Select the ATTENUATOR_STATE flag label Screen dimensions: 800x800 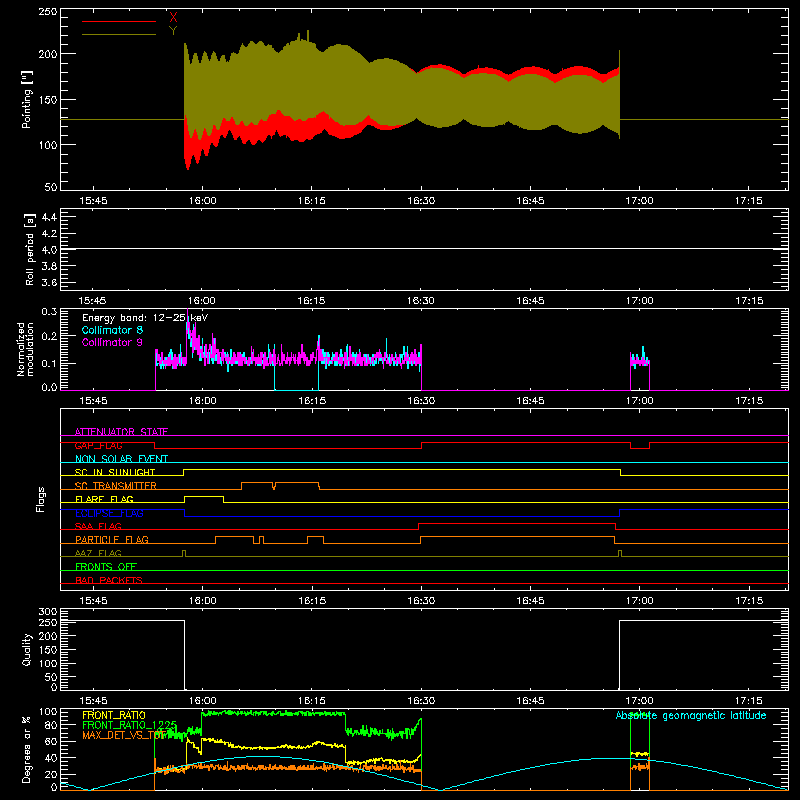[x=121, y=432]
